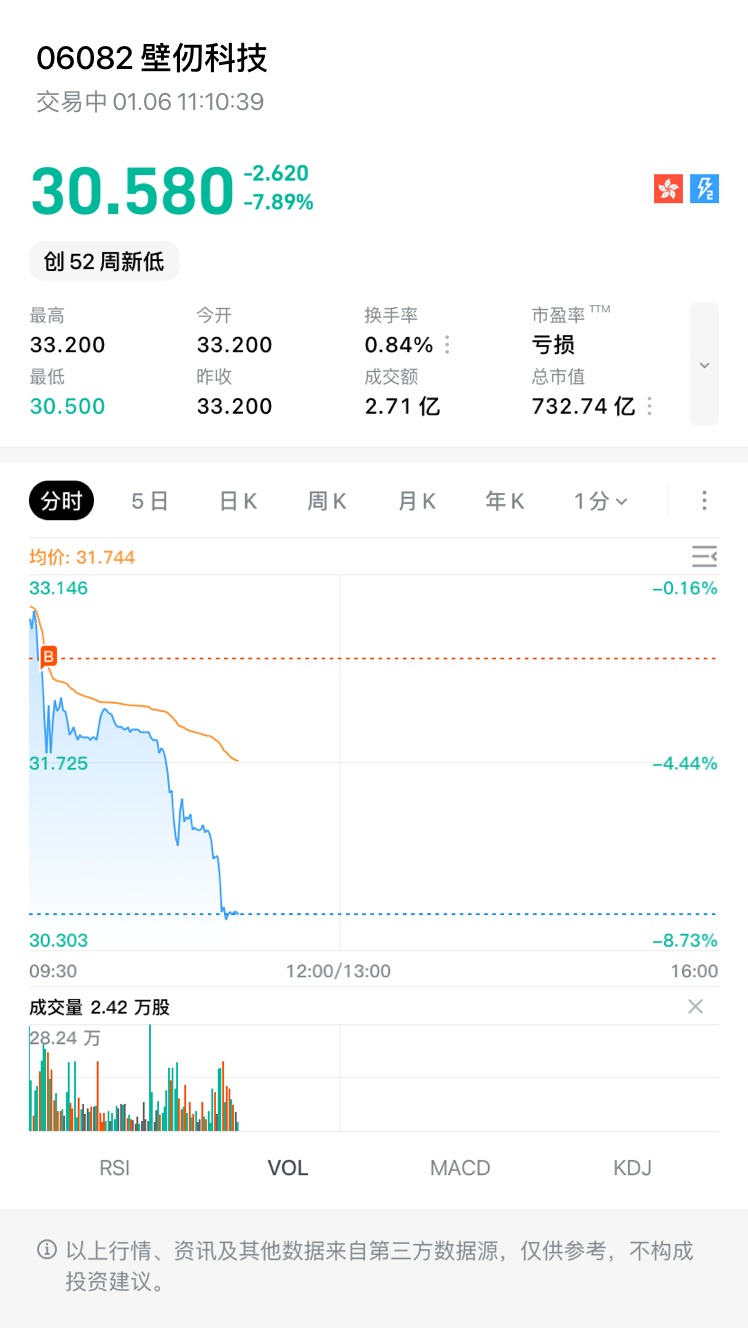Toggle the KDJ indicator
The width and height of the screenshot is (748, 1328).
(x=632, y=1167)
